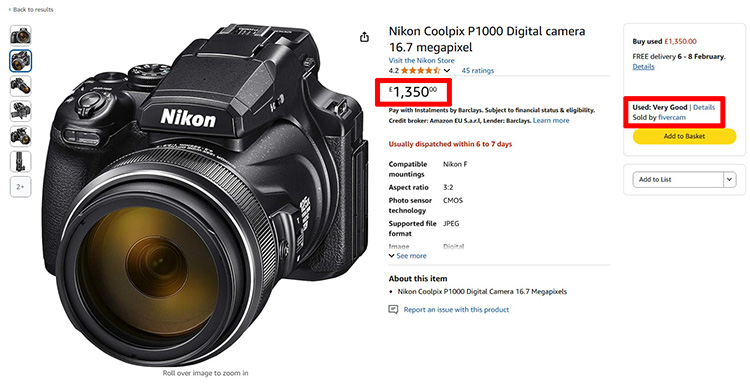
Task: Click the Add to List button
Action: [x=678, y=179]
